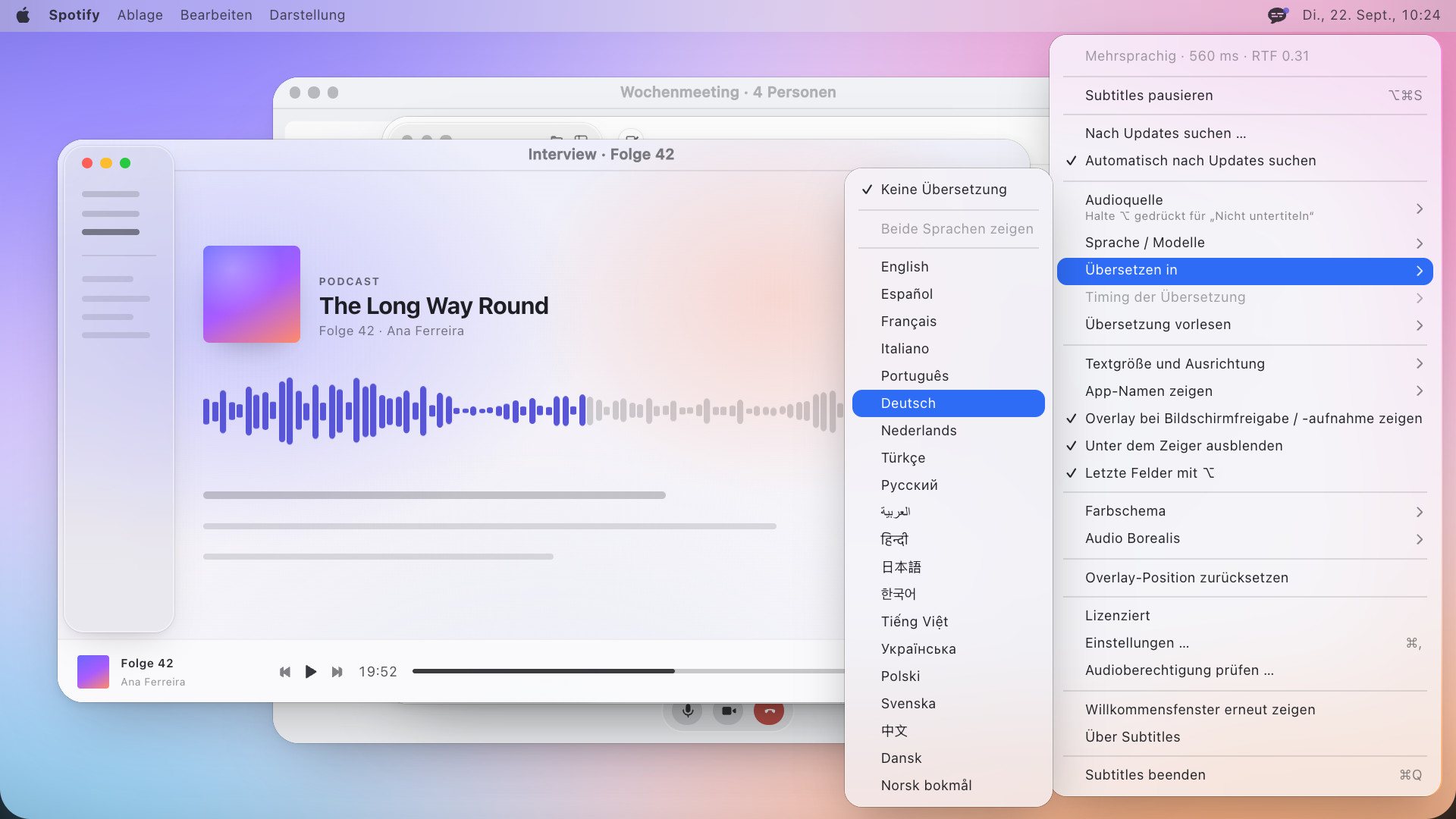Toggle Overlay bei Bildschirmfreigabe option
This screenshot has width=1456, height=819.
(1245, 419)
